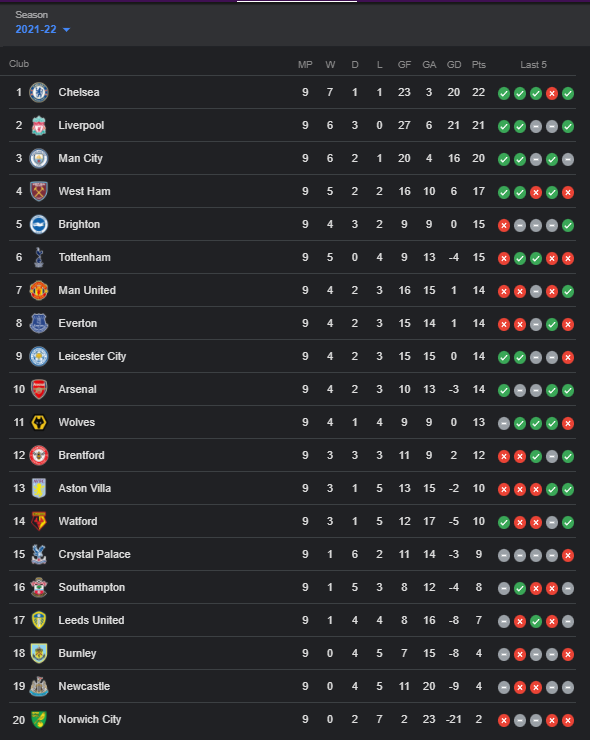
Task: Click the blue arrow beside 2021-22
Action: coord(67,30)
